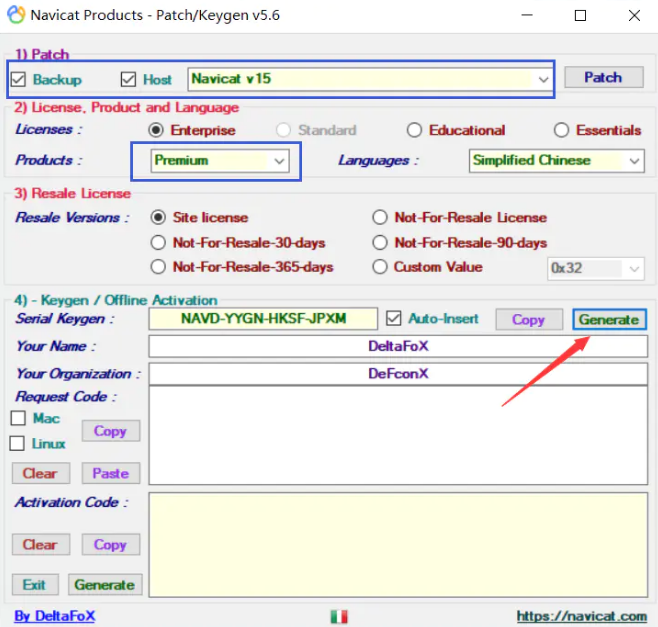Screen dimensions: 658x627
Task: Select the Essentials license option
Action: pos(561,130)
